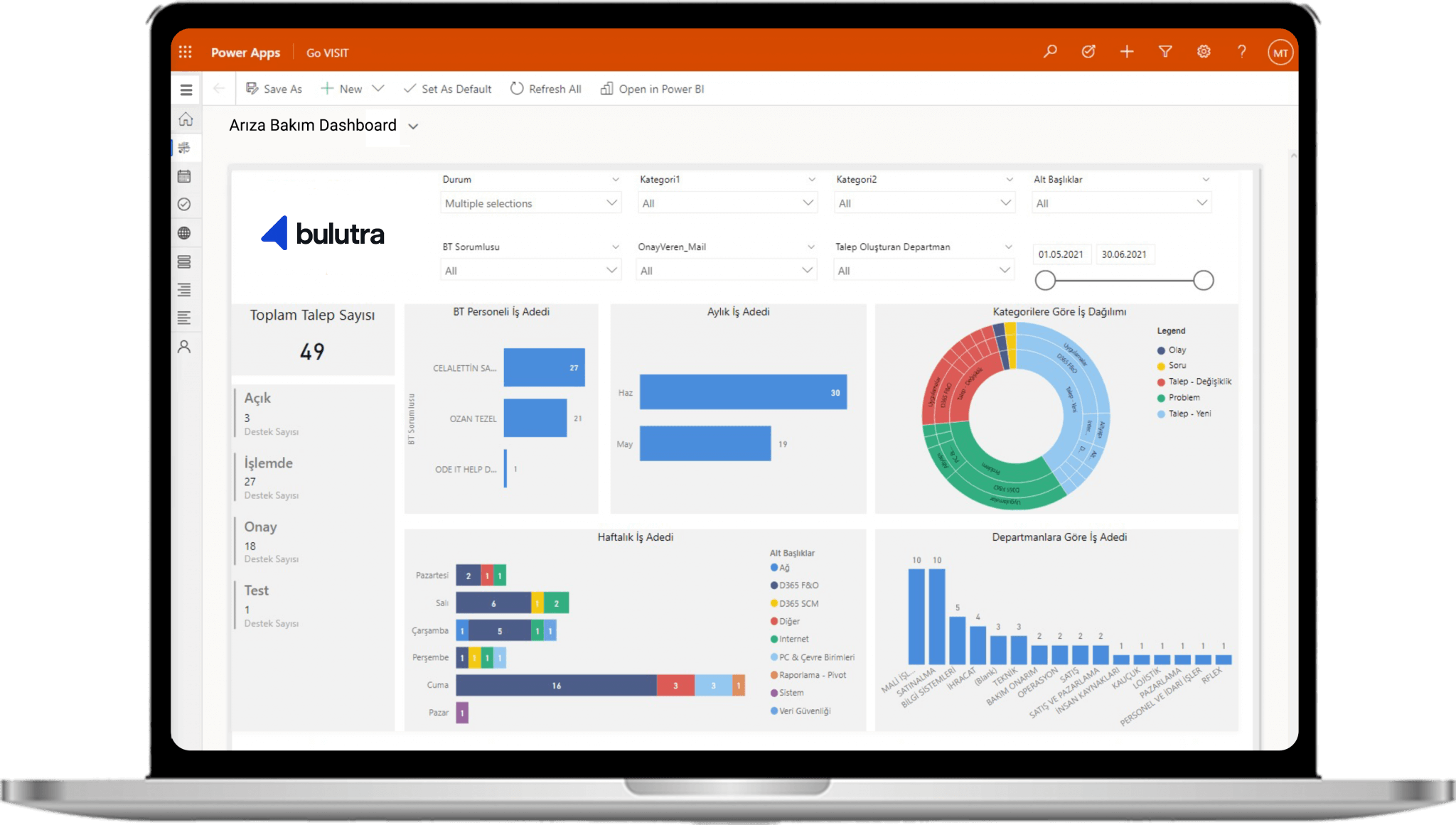Open the app launcher waffle icon
Screen dimensions: 1456x825
[x=186, y=52]
